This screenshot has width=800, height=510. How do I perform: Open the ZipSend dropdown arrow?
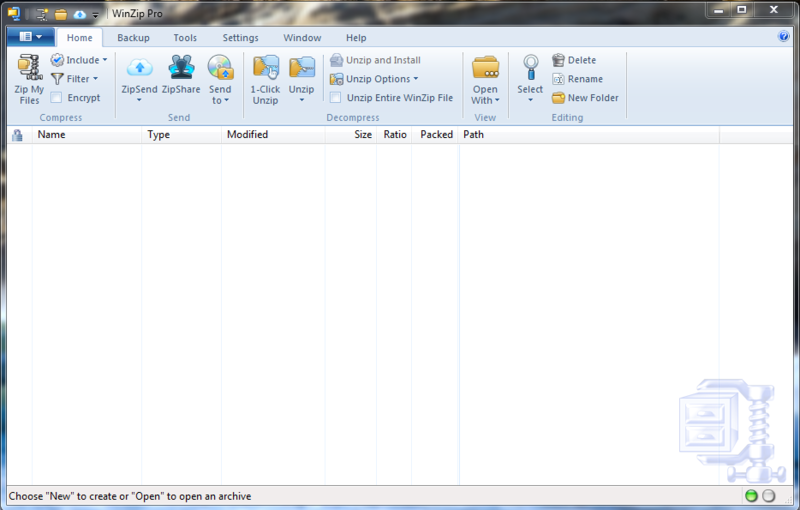pos(139,100)
